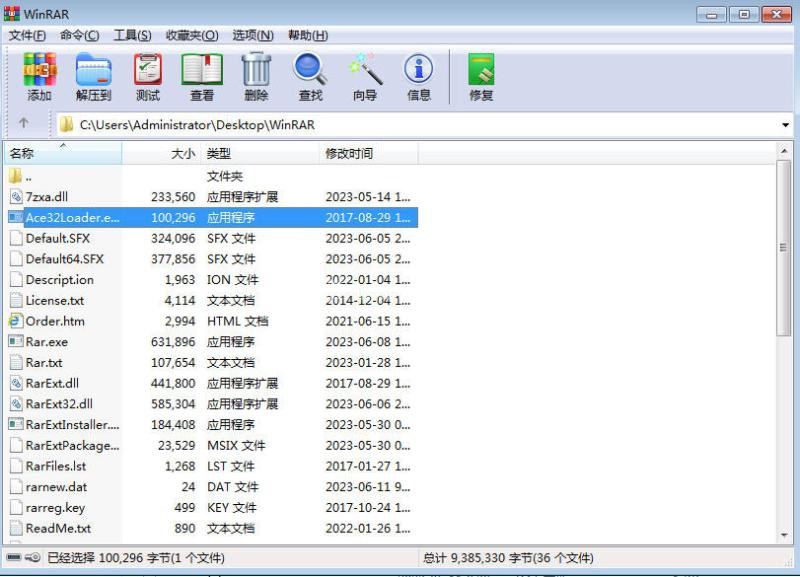Open the Tools (工具) menu
The height and width of the screenshot is (577, 800).
pyautogui.click(x=133, y=35)
